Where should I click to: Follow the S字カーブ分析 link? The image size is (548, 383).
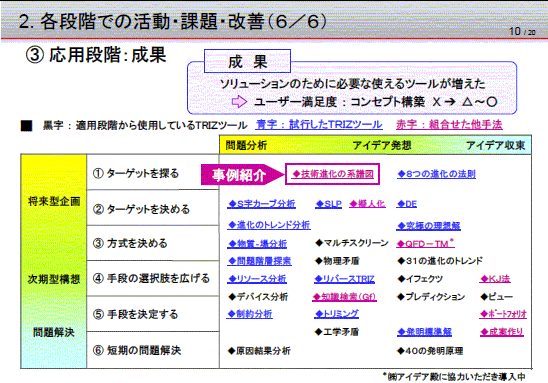pyautogui.click(x=261, y=204)
